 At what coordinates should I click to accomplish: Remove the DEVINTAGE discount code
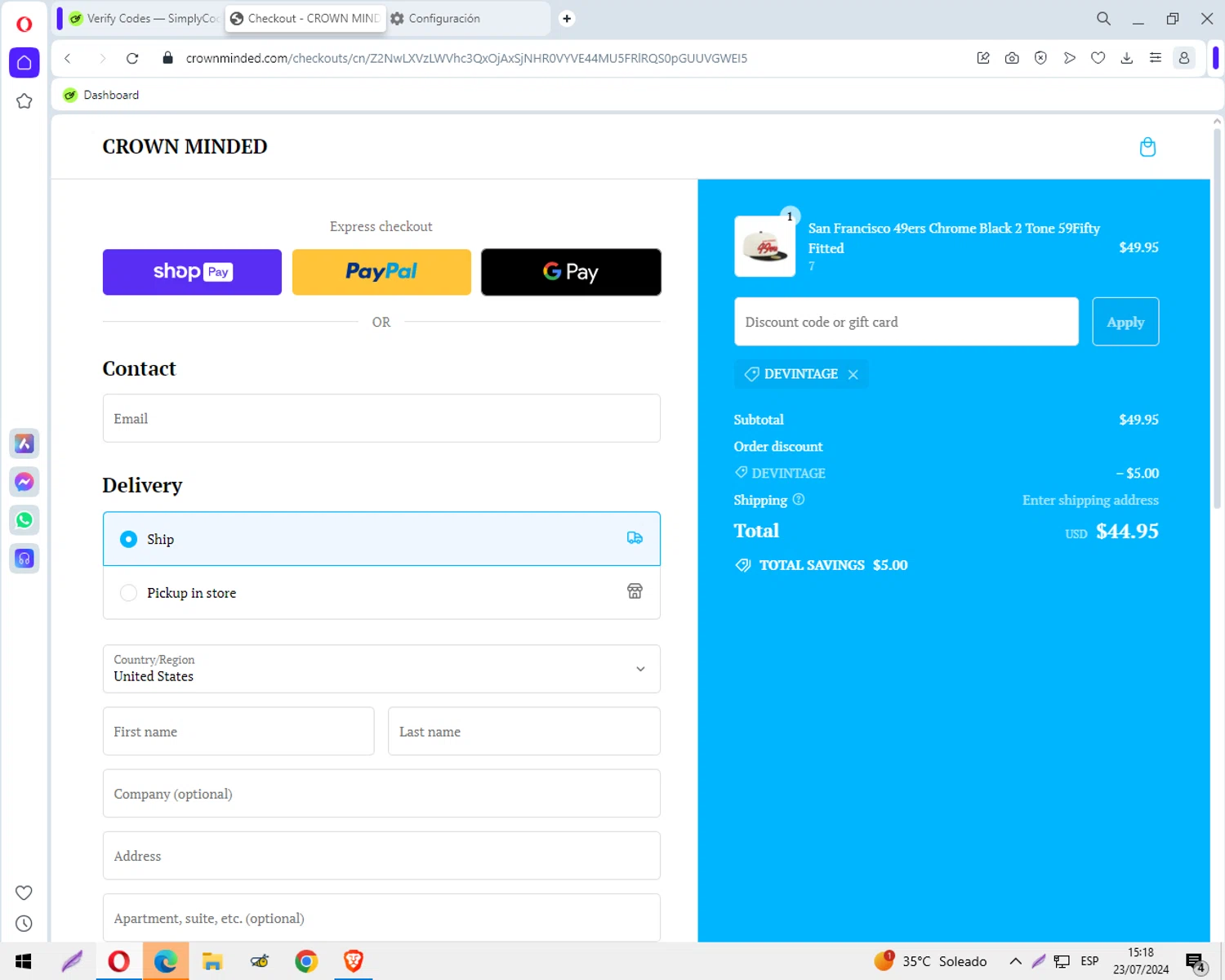[853, 374]
